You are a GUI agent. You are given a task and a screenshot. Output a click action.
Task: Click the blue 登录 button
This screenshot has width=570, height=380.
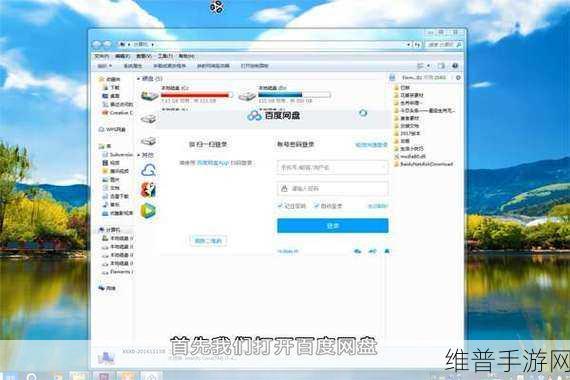(x=333, y=226)
